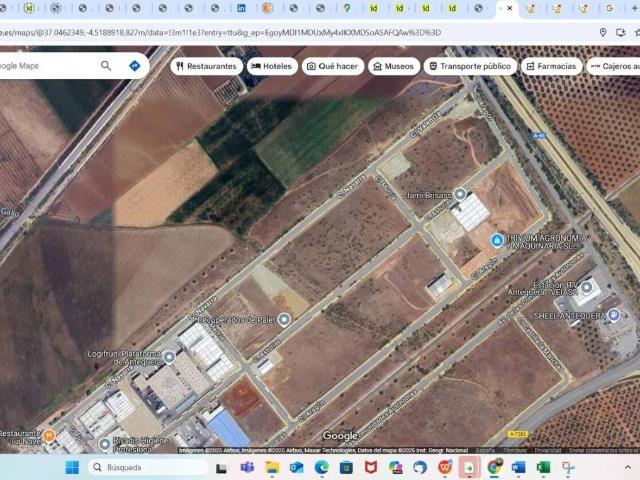Show Museos on the map
The image size is (640, 480).
pyautogui.click(x=393, y=66)
